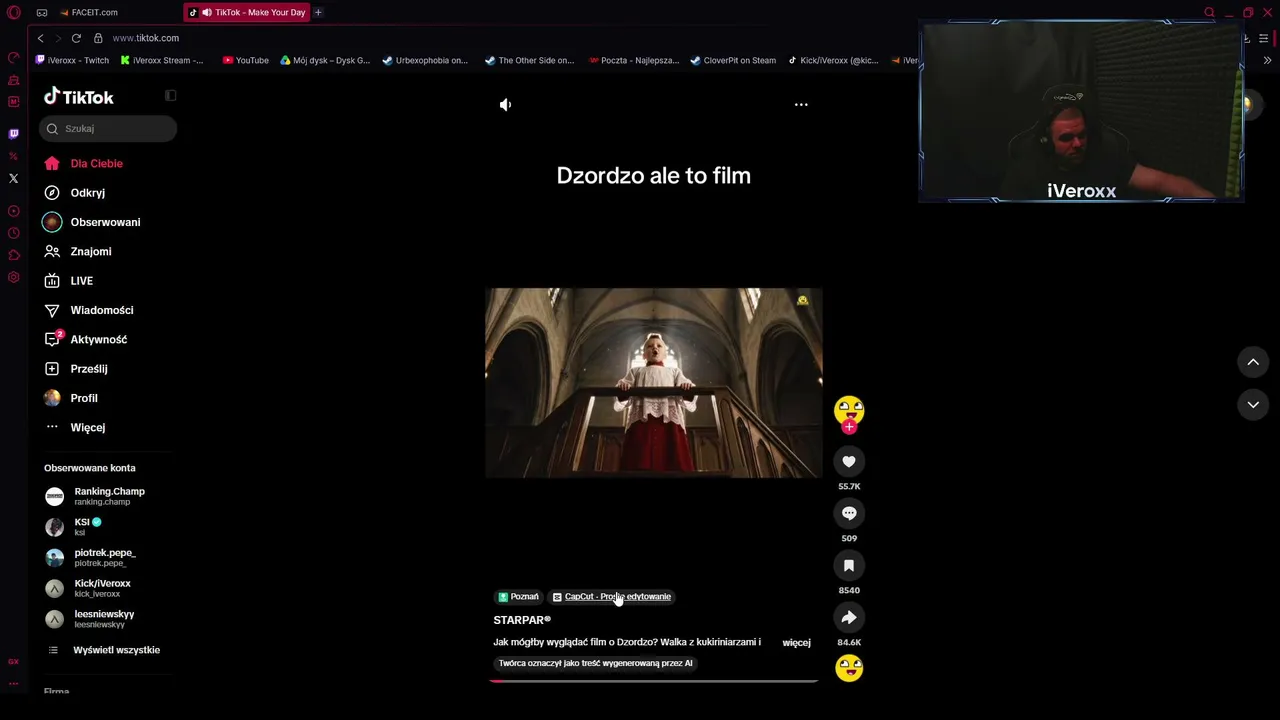Click the www.tiktok.com address bar
Screen dimensions: 1280x720
point(146,38)
